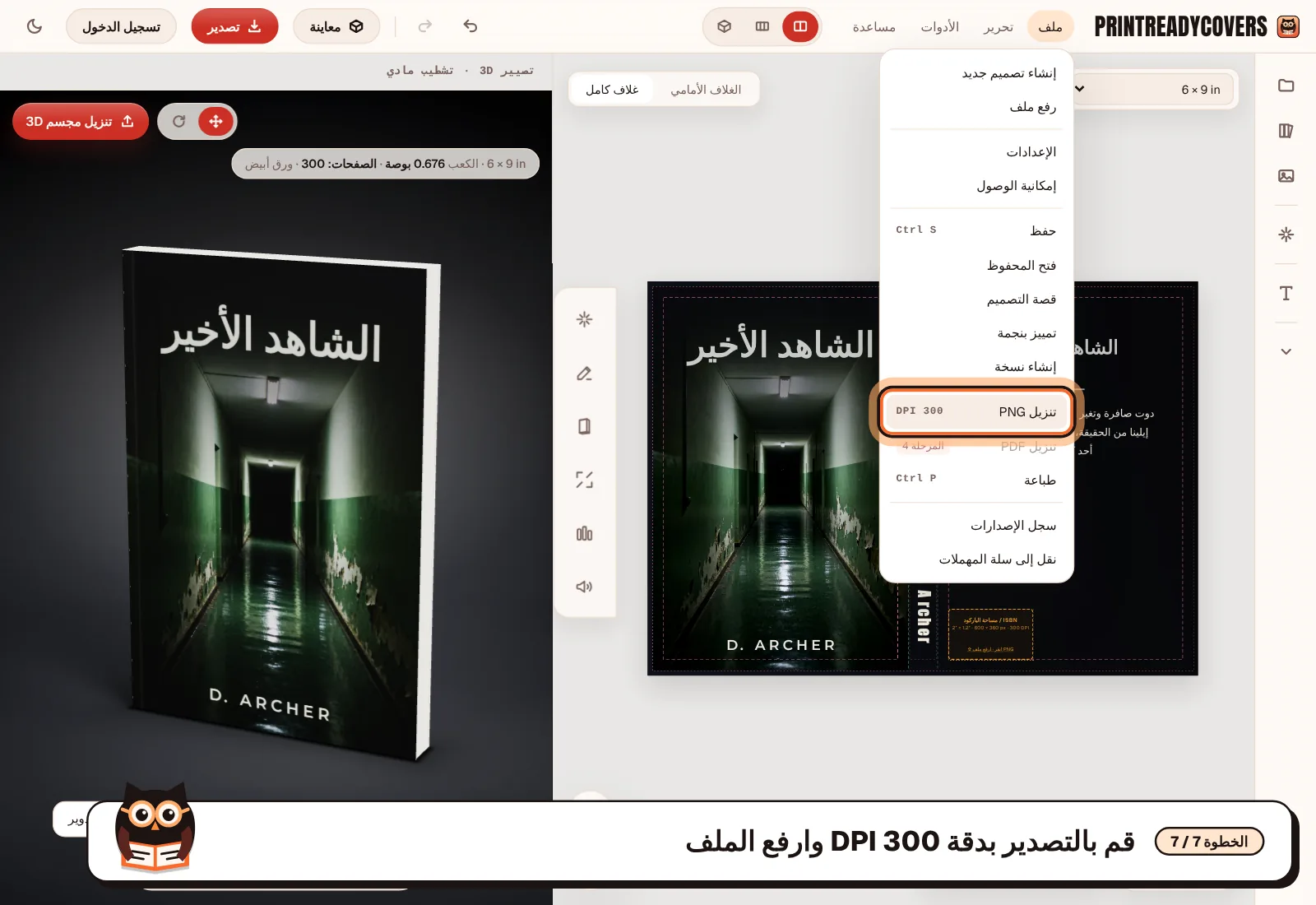The height and width of the screenshot is (905, 1316).
Task: Open the ملف menu
Action: (x=1050, y=26)
